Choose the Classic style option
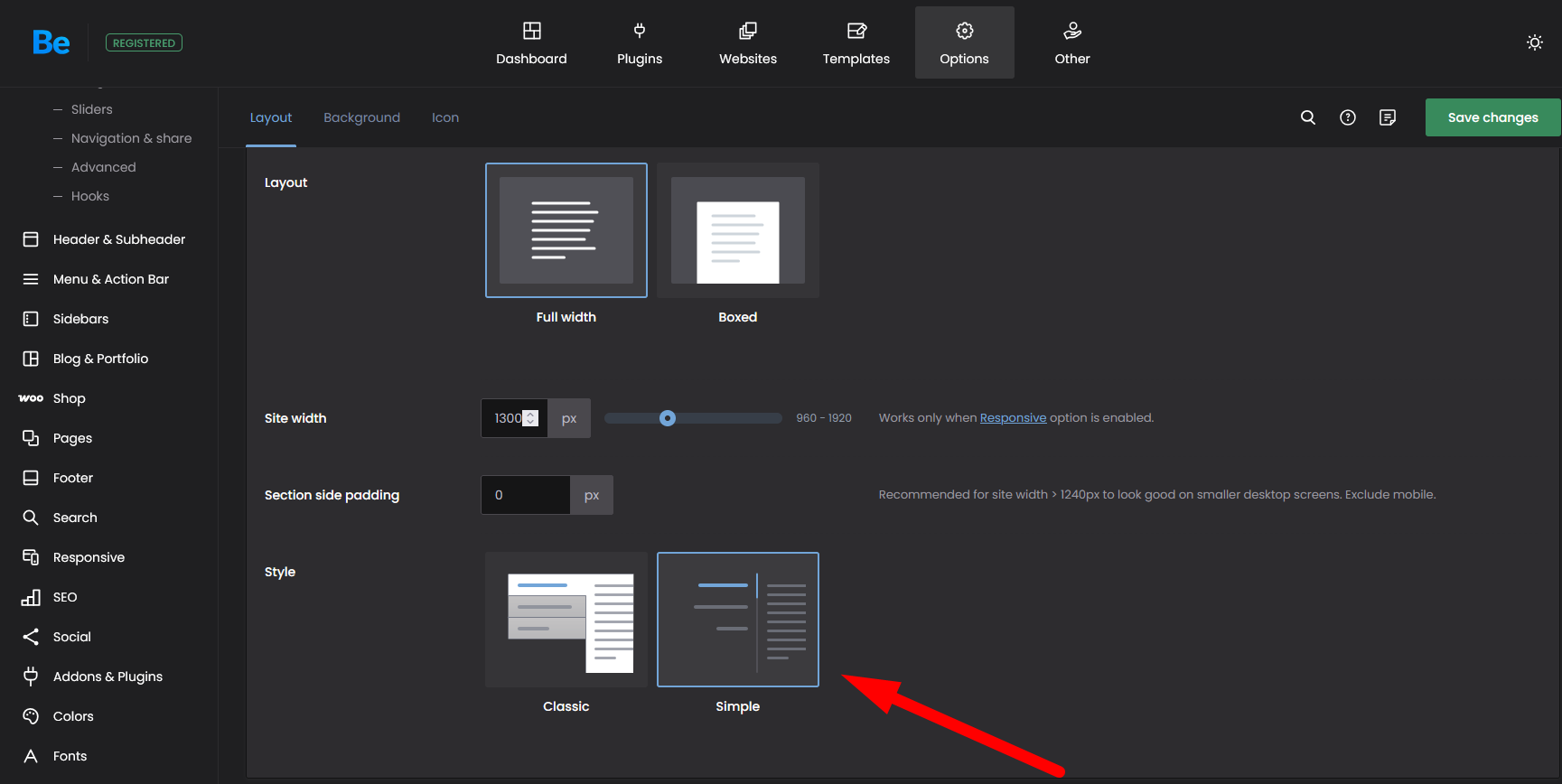Viewport: 1562px width, 784px height. click(566, 621)
